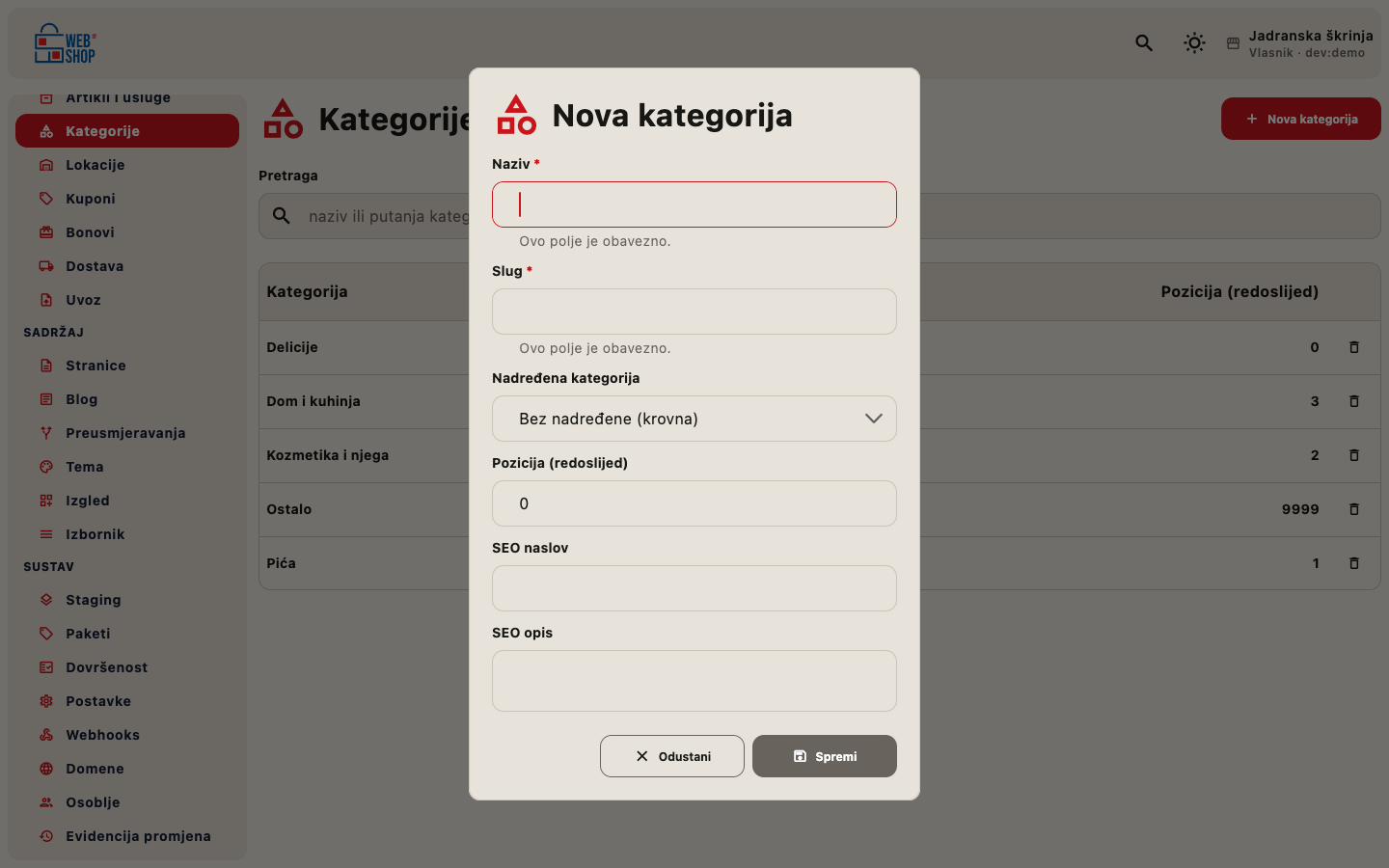Click the Evidencija promjena history icon
The height and width of the screenshot is (868, 1389).
[46, 836]
